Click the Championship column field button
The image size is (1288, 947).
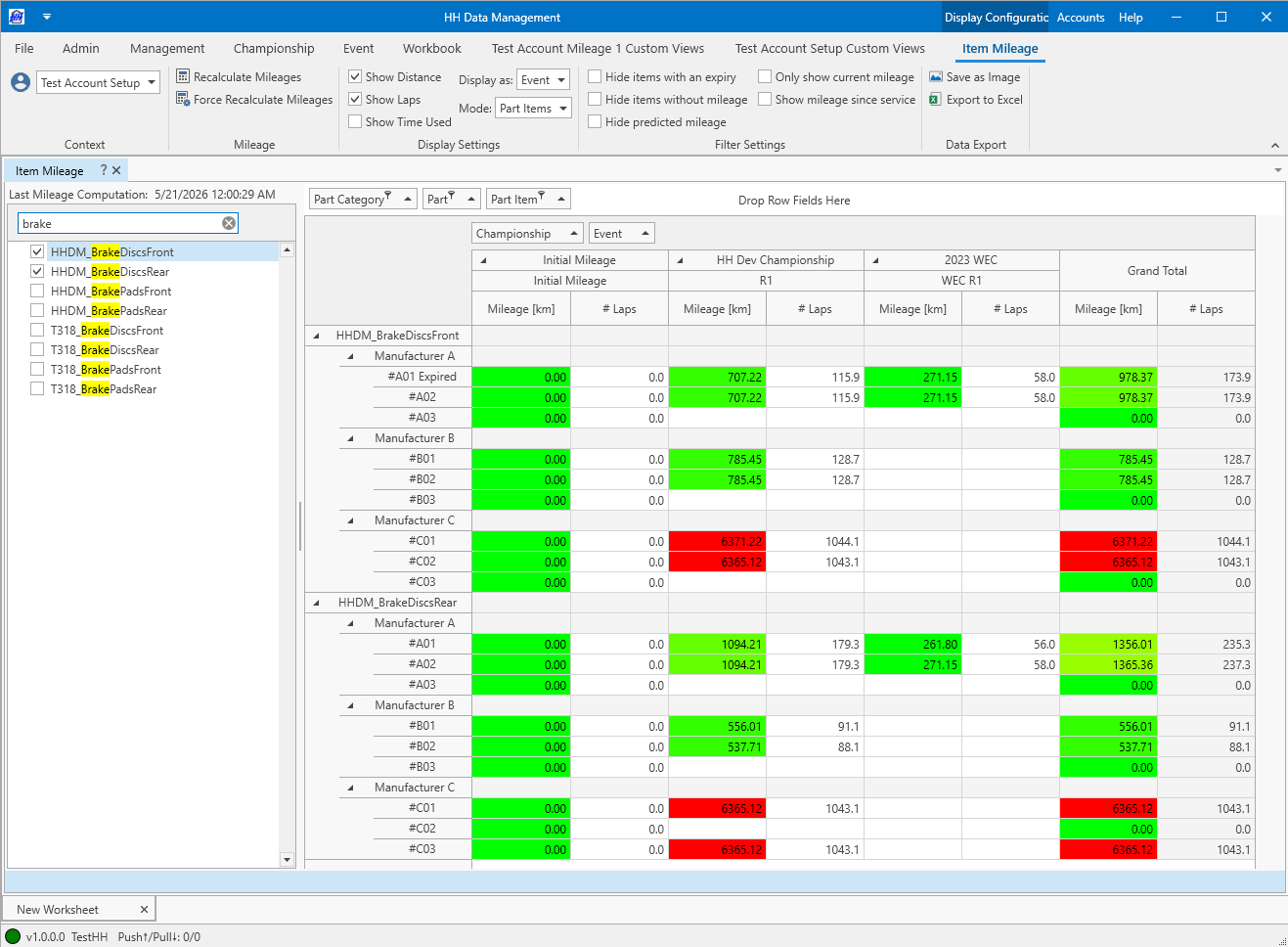(527, 233)
